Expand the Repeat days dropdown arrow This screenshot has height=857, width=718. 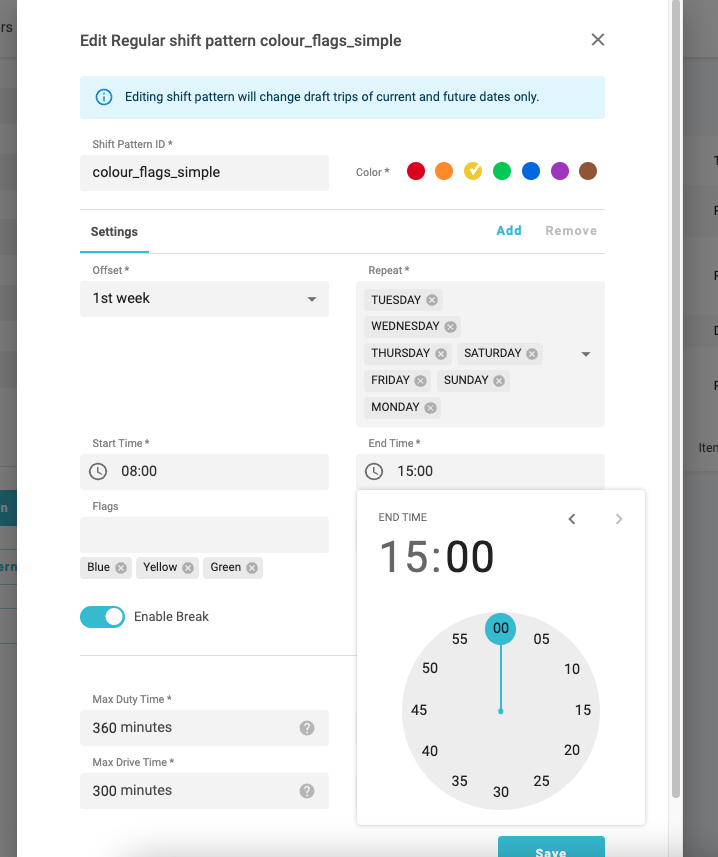point(586,354)
